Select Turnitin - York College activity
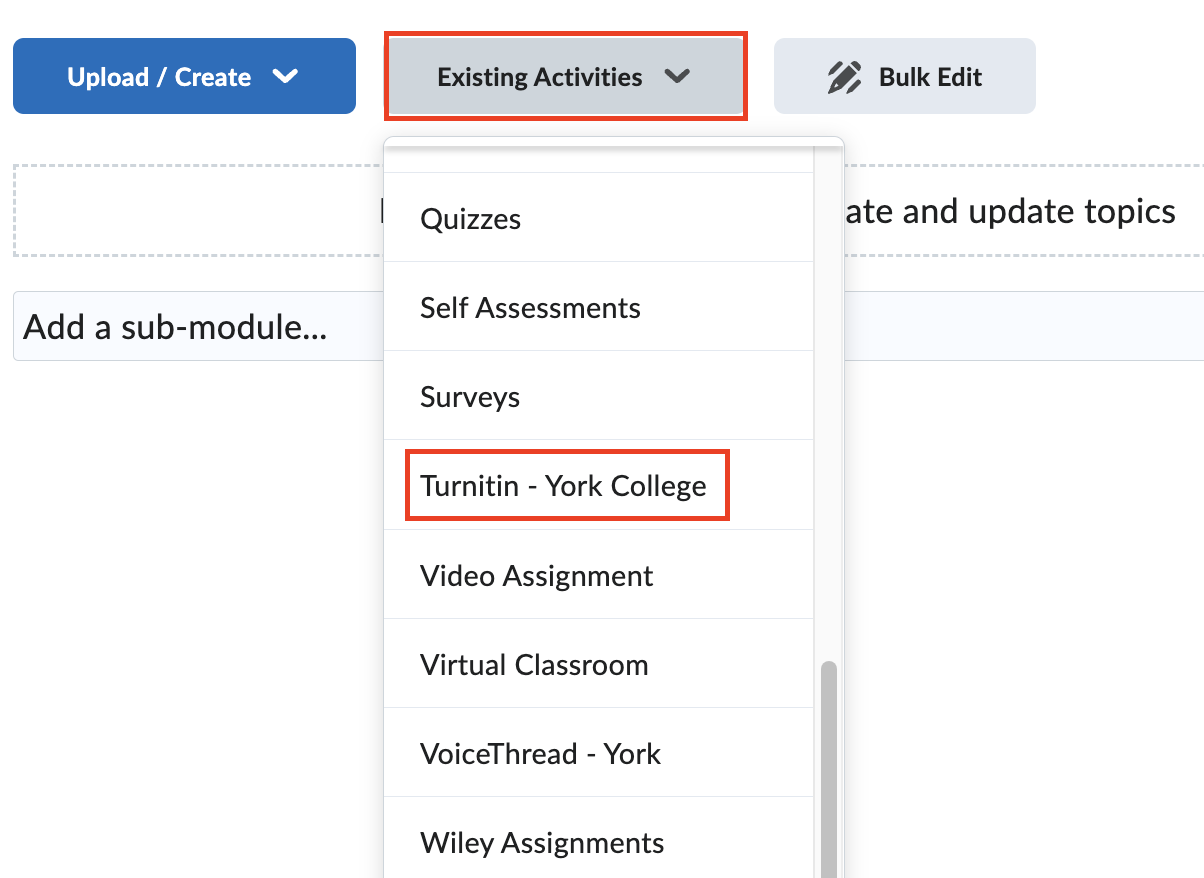Screen dimensions: 1204x878 click(x=567, y=484)
